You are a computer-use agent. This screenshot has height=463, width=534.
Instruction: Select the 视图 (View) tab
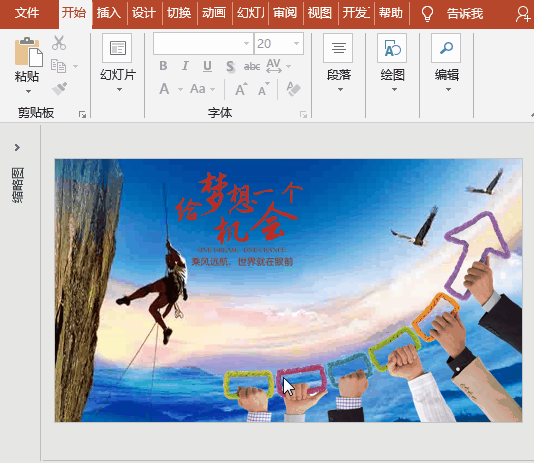pyautogui.click(x=319, y=13)
